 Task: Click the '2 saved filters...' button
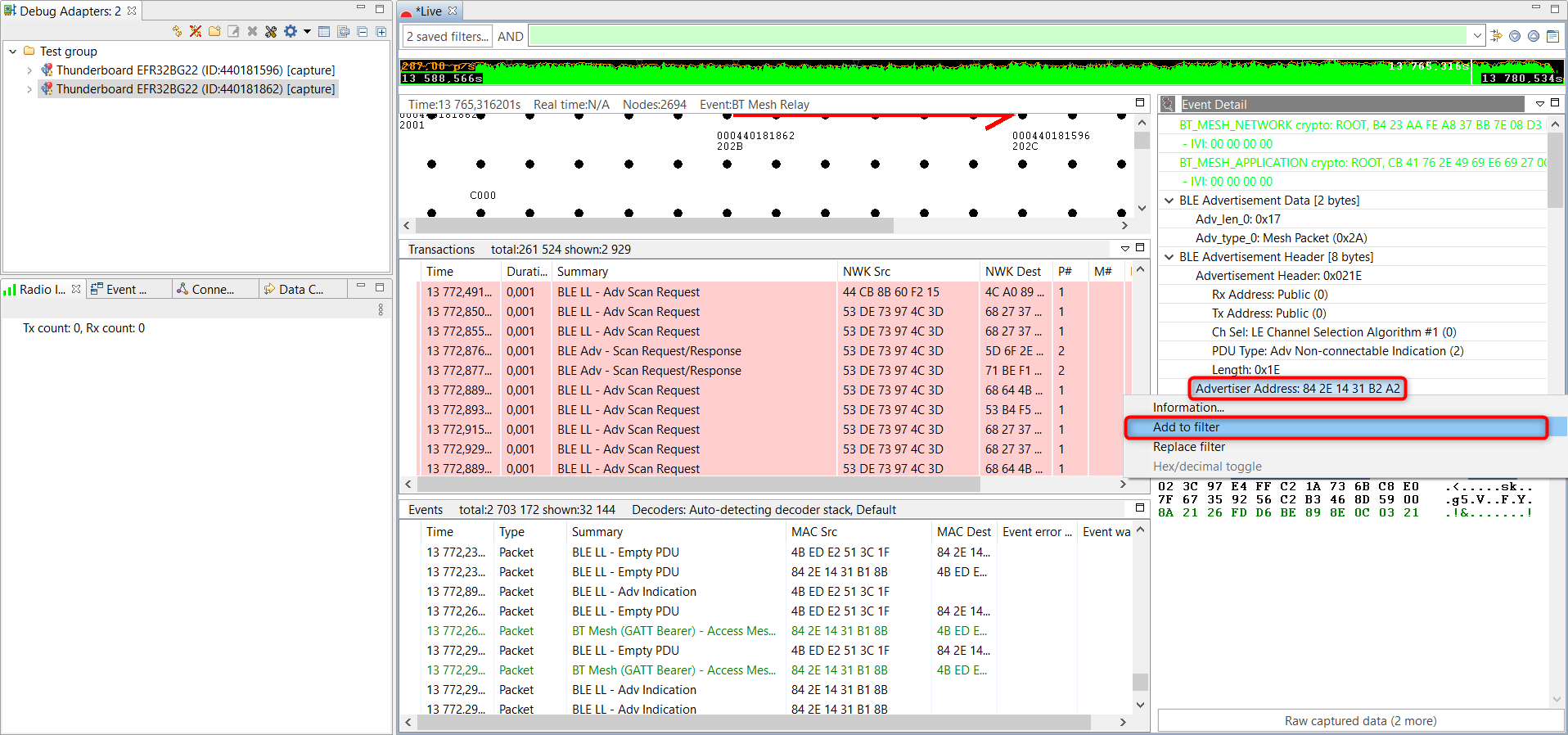point(448,36)
